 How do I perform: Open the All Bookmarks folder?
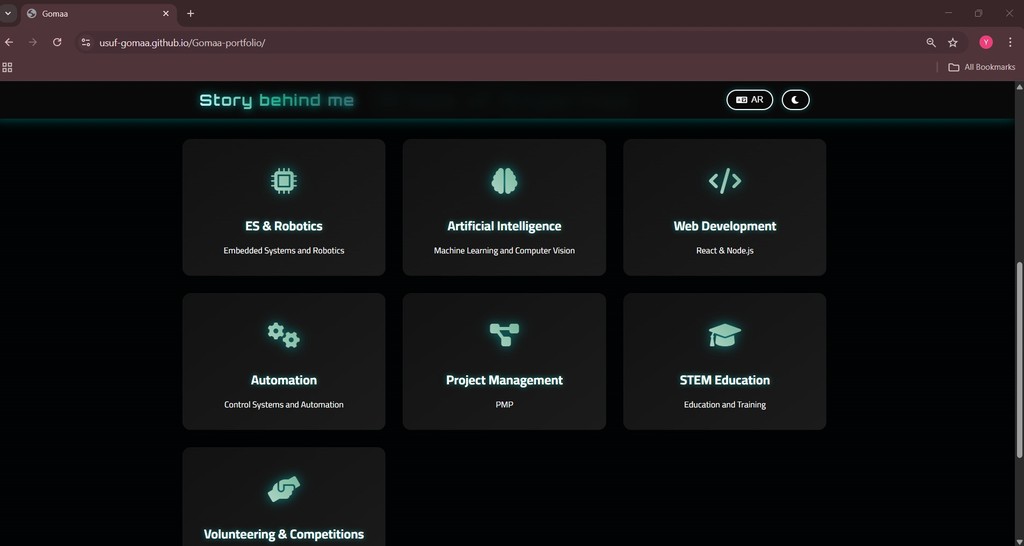[x=982, y=67]
